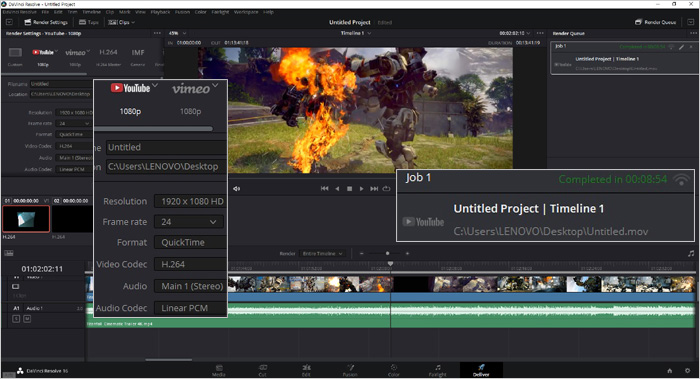Select clip thumbnail 01 in the clips strip

(26, 219)
